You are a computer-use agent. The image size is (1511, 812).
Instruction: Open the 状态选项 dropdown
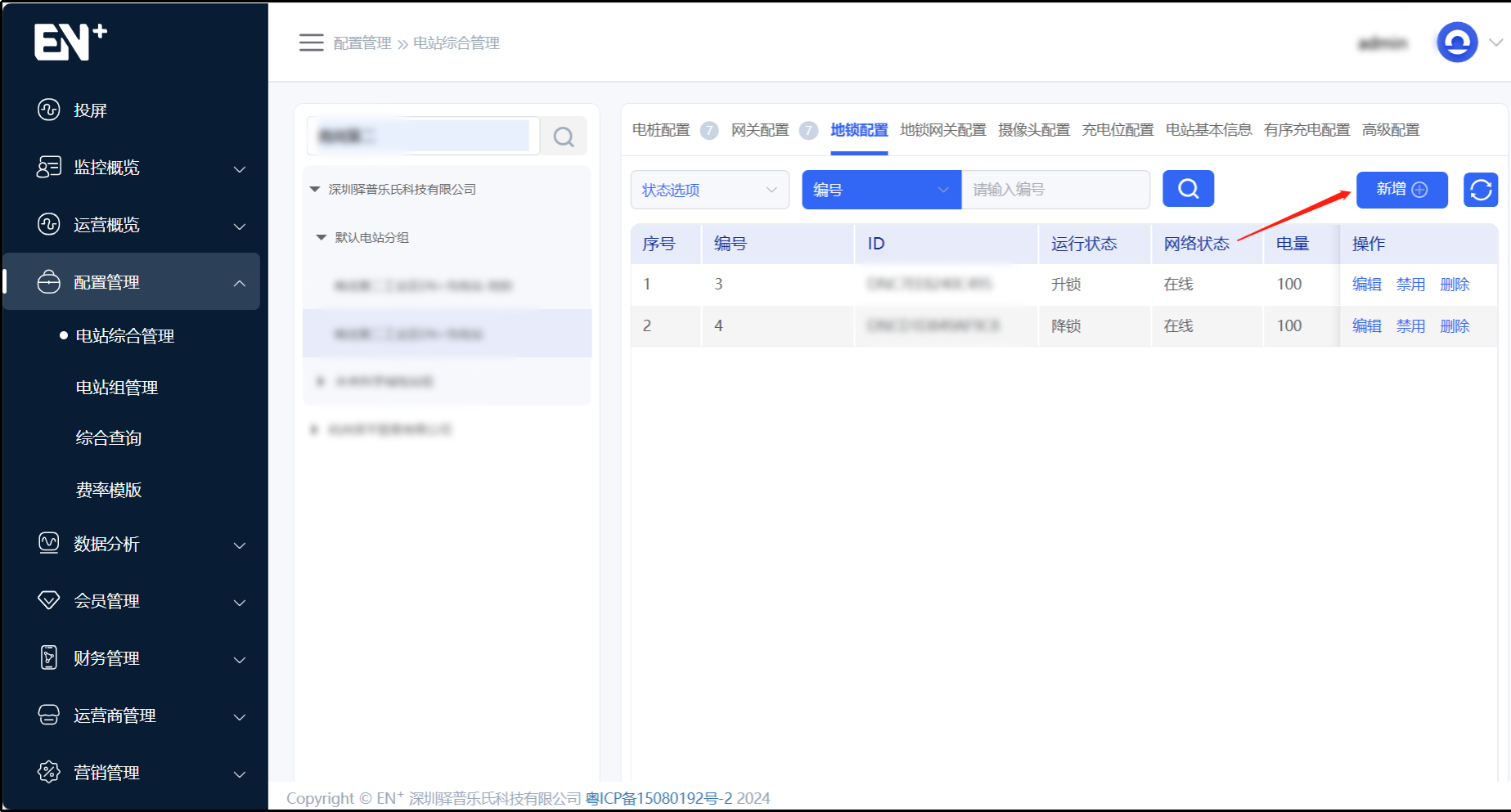709,190
